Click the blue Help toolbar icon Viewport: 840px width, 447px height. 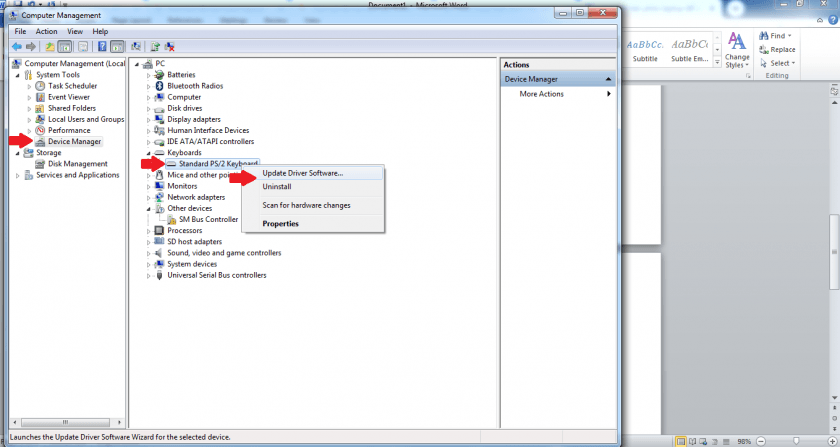[x=102, y=46]
